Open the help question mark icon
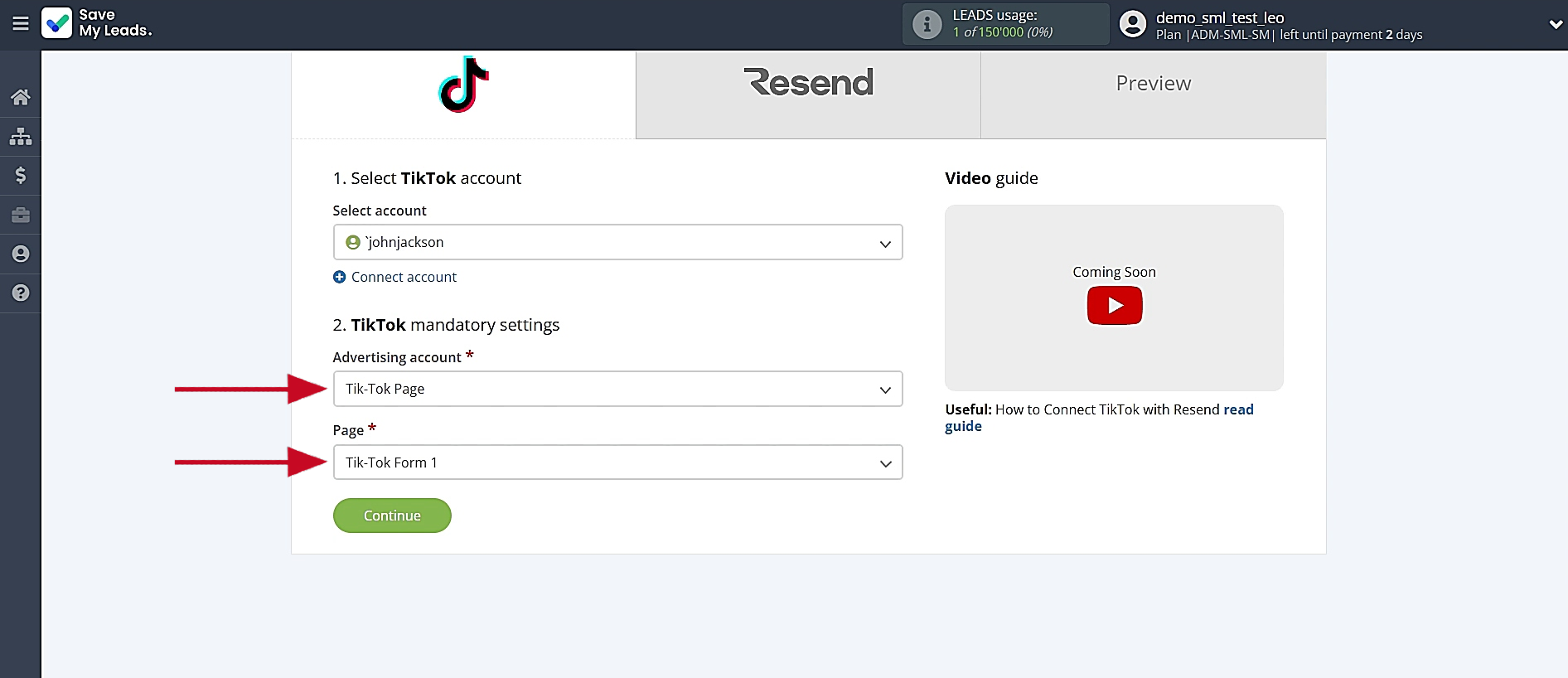The image size is (1568, 678). point(21,293)
